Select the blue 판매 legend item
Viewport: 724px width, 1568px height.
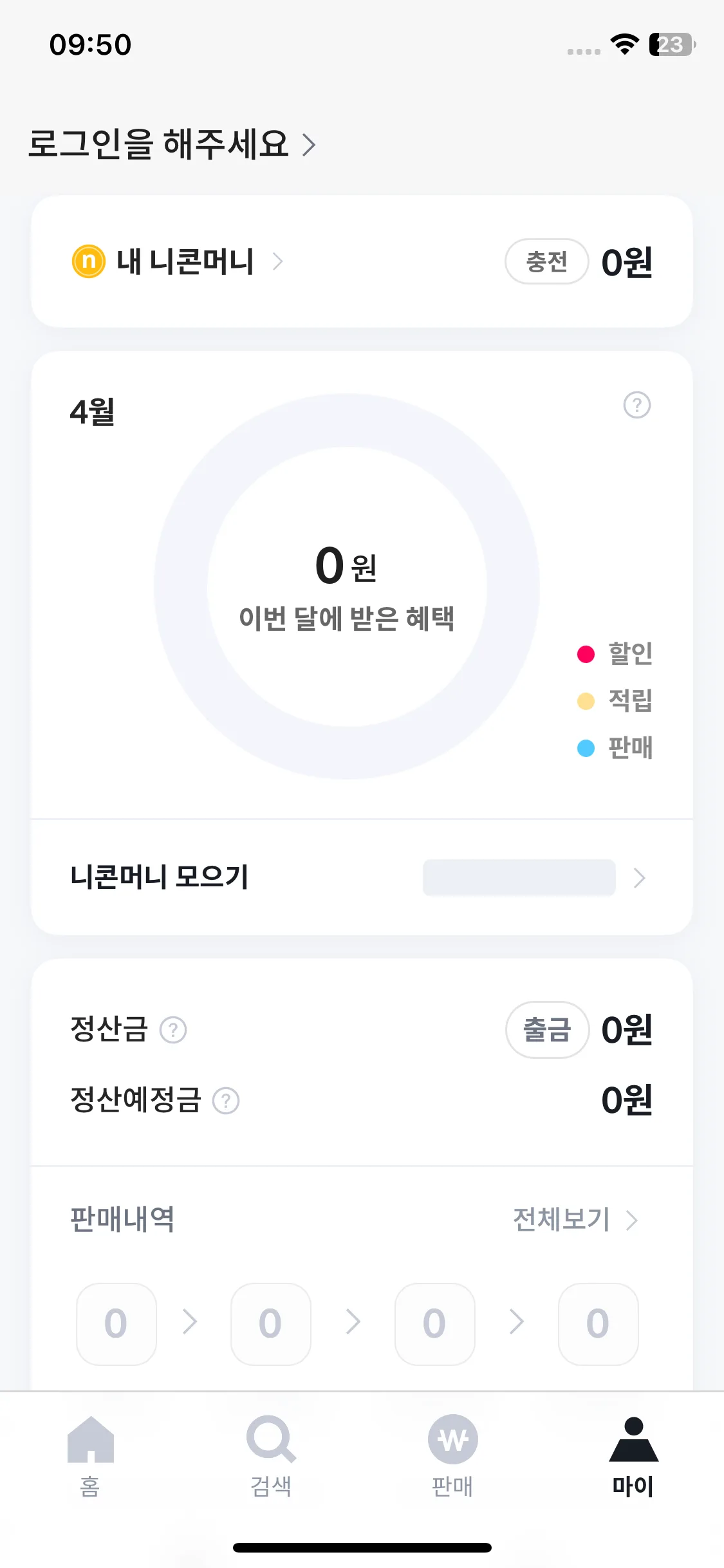click(615, 748)
